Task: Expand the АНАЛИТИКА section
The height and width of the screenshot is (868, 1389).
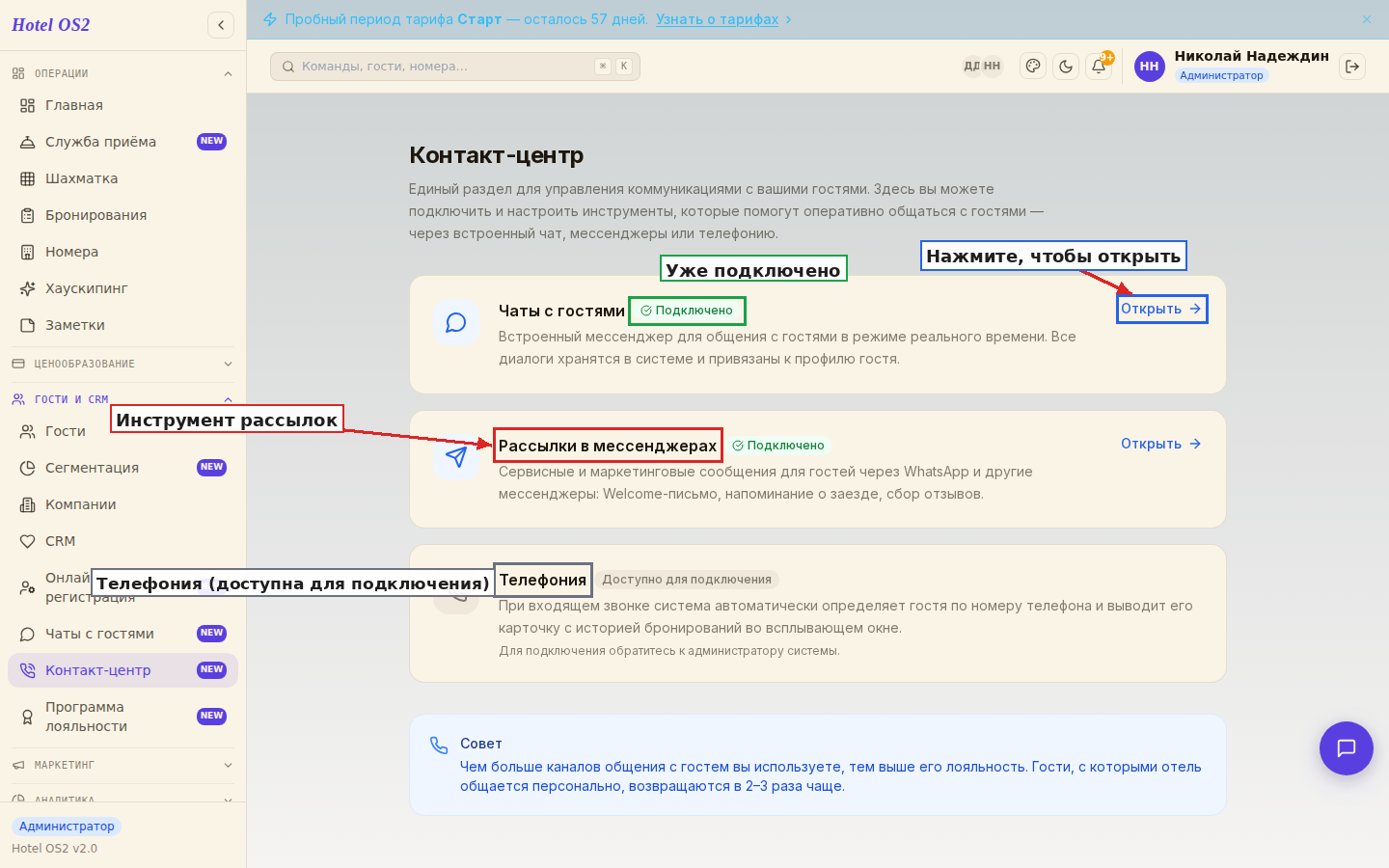Action: point(123,800)
